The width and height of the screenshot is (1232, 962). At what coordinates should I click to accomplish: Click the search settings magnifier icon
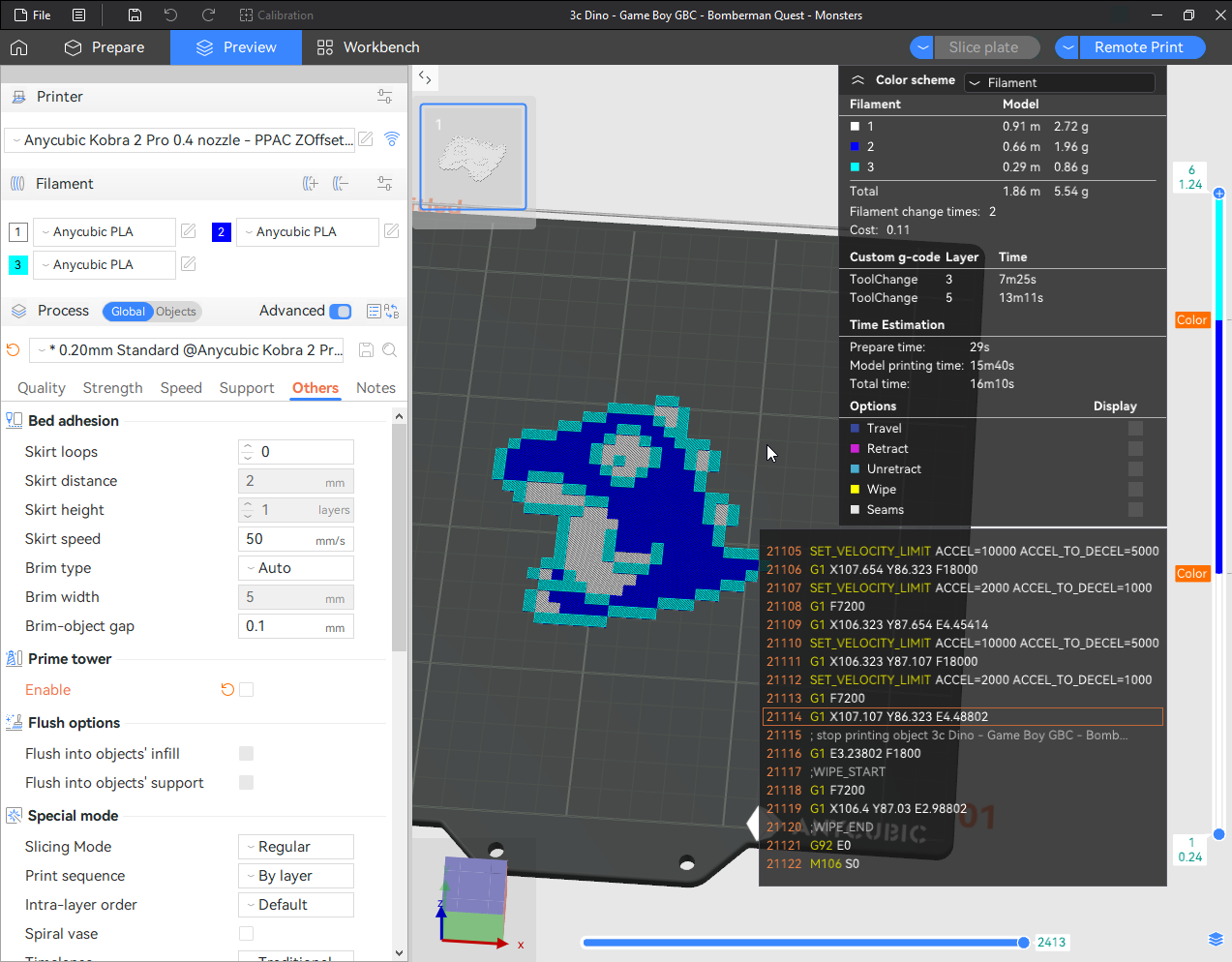[389, 350]
